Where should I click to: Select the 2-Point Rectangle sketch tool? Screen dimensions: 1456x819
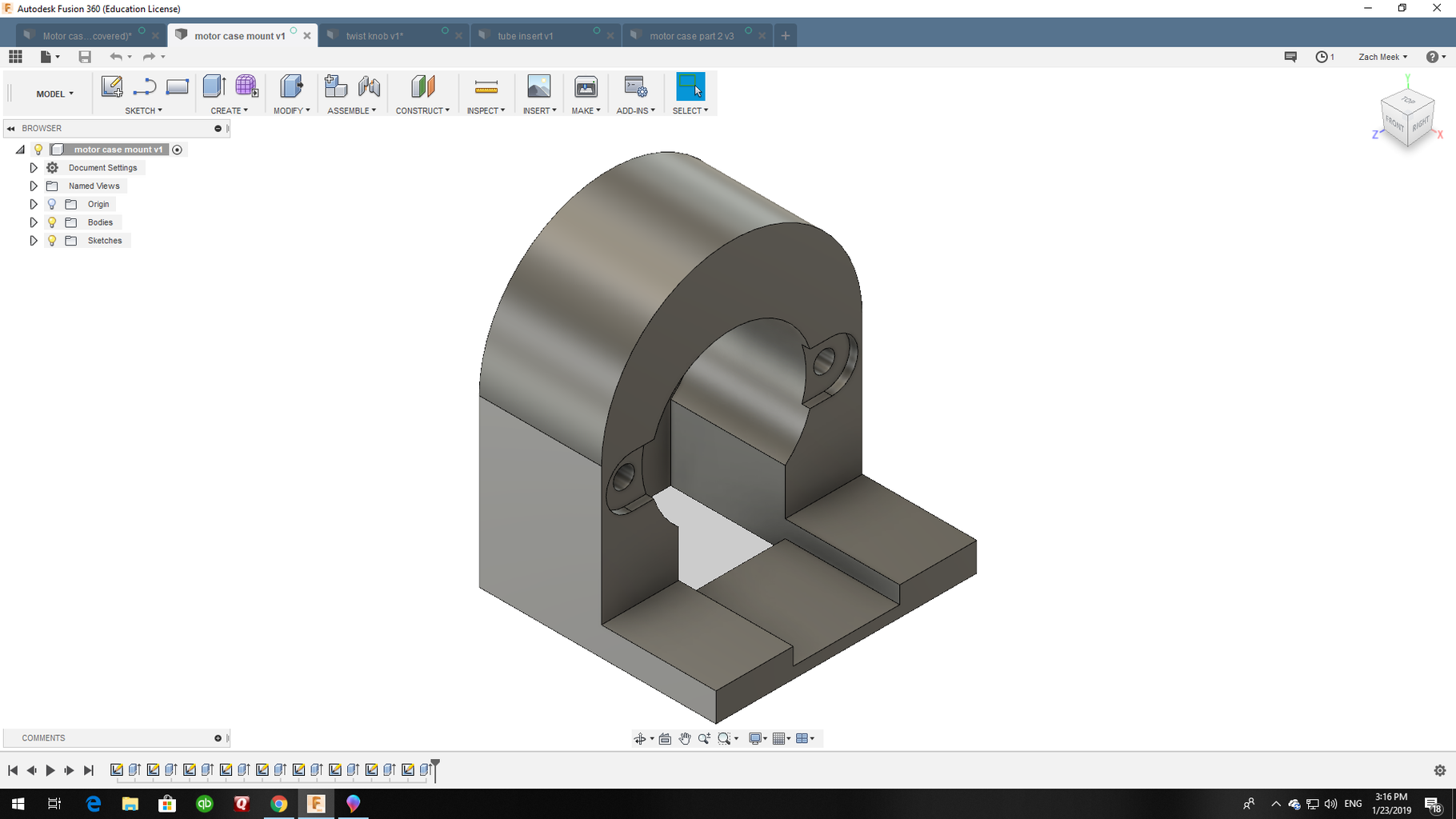tap(177, 86)
